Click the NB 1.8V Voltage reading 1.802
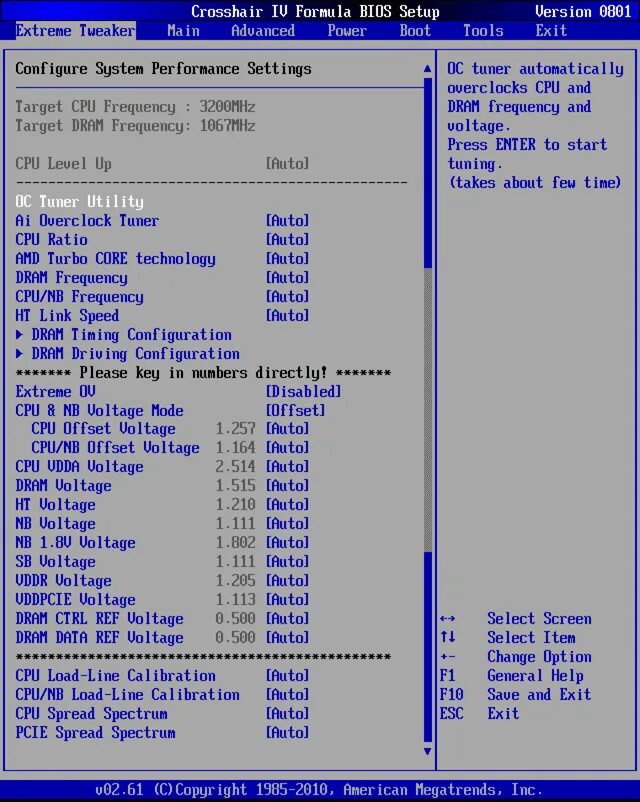 click(235, 542)
